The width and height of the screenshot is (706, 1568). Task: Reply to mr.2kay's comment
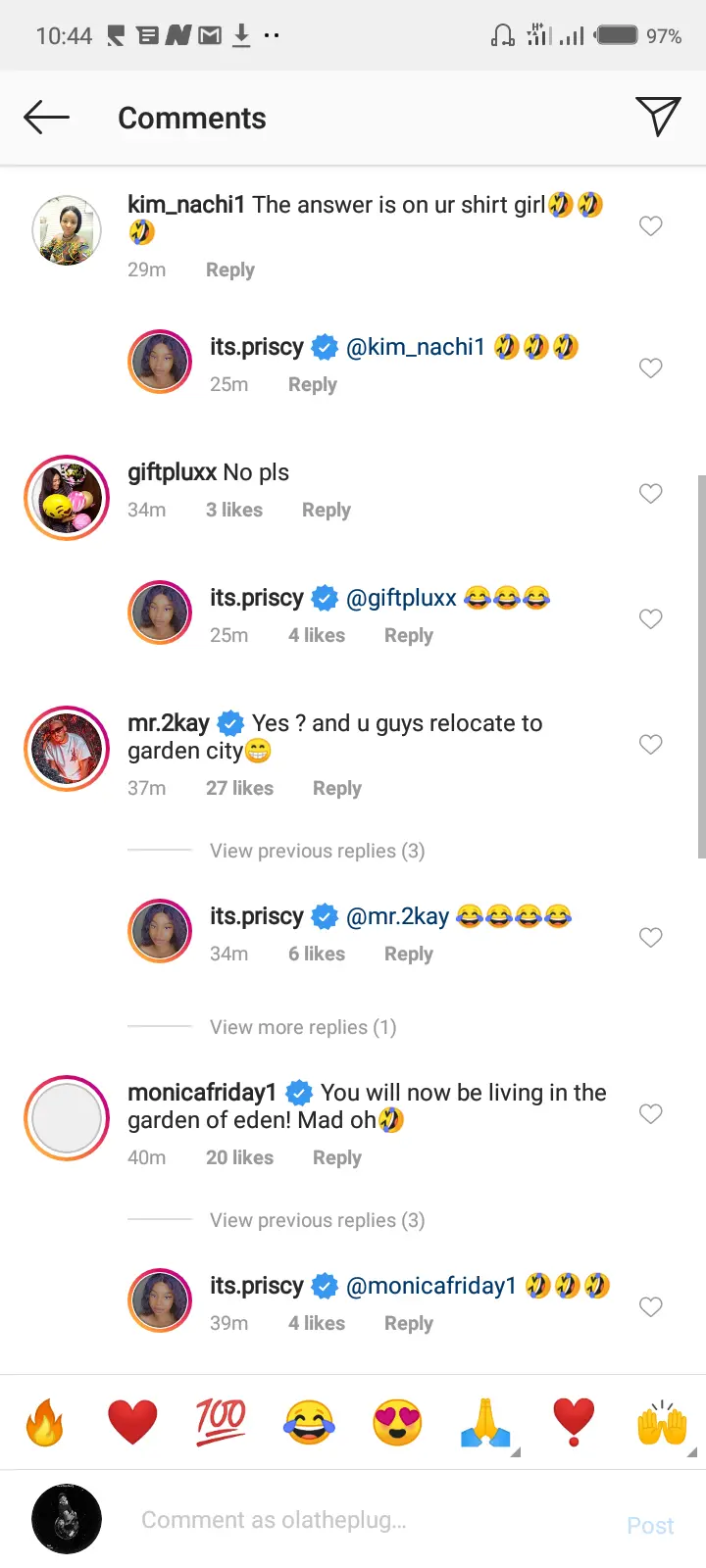[x=336, y=788]
